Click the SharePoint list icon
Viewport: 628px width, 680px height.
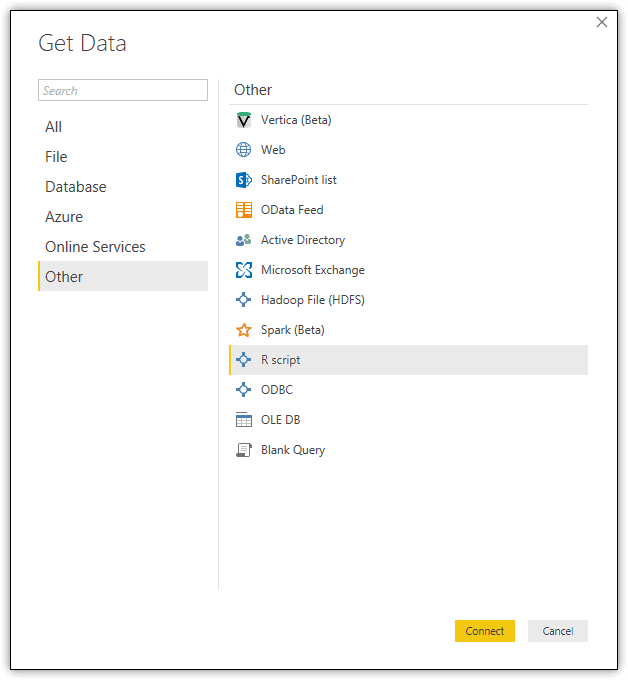pyautogui.click(x=243, y=180)
